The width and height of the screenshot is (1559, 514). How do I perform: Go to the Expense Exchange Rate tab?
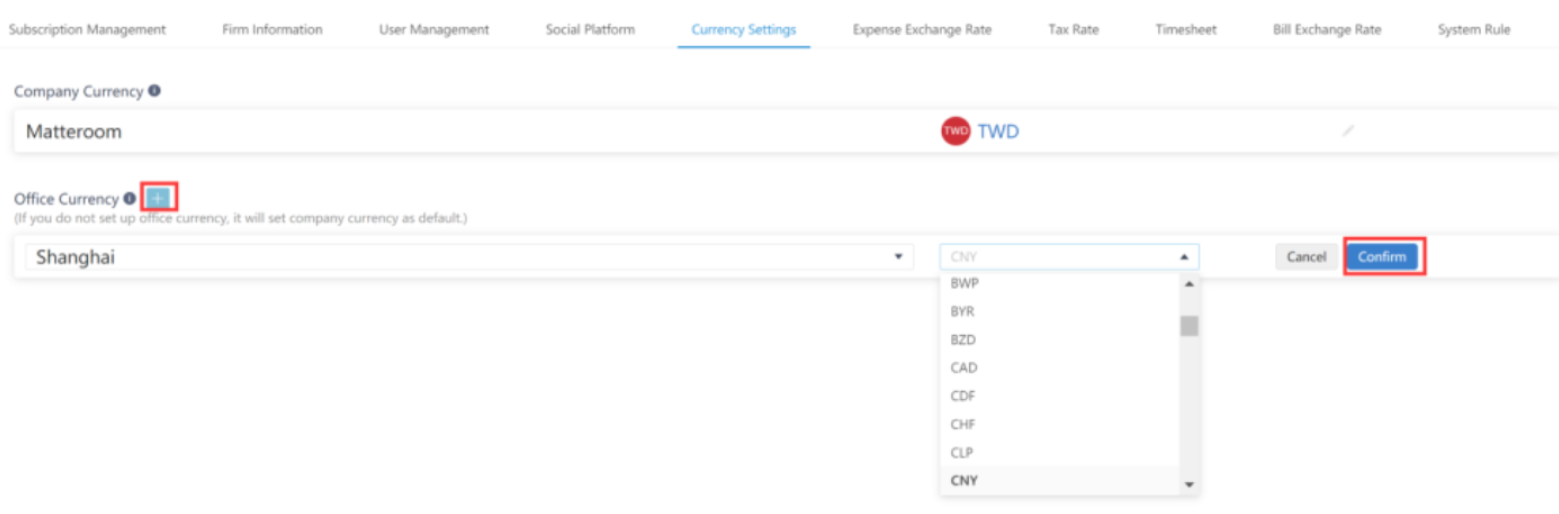coord(921,29)
